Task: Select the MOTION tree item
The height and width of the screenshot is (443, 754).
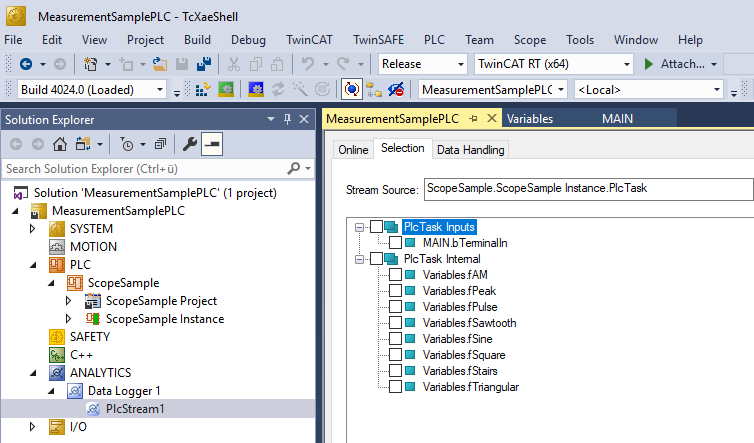Action: [x=93, y=247]
